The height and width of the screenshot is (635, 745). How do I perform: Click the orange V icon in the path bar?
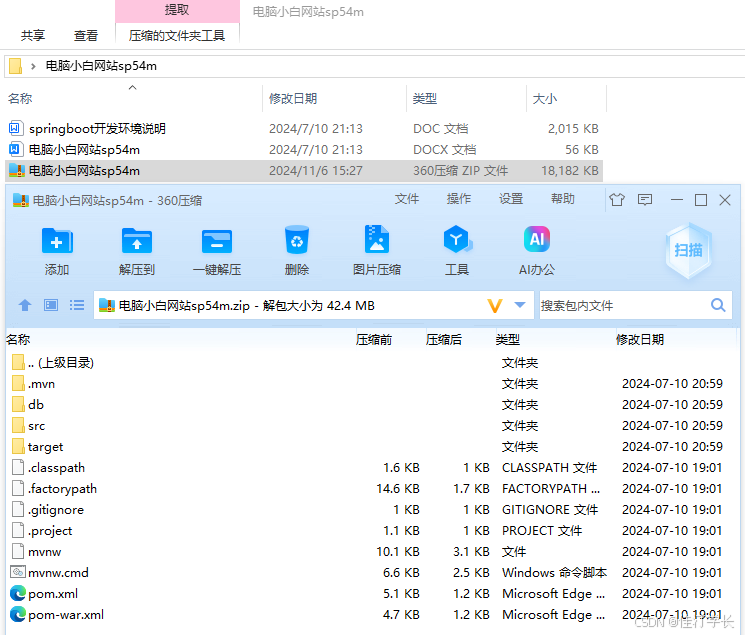click(x=495, y=305)
